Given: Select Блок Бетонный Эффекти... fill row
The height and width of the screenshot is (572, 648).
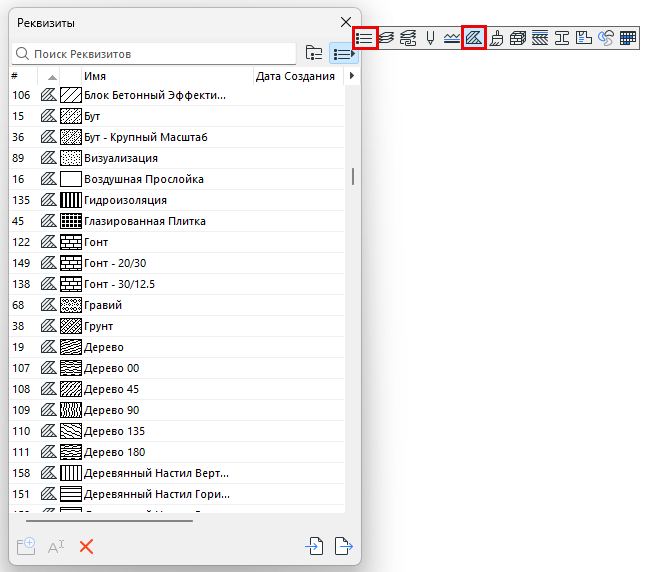Looking at the screenshot, I should click(x=177, y=95).
